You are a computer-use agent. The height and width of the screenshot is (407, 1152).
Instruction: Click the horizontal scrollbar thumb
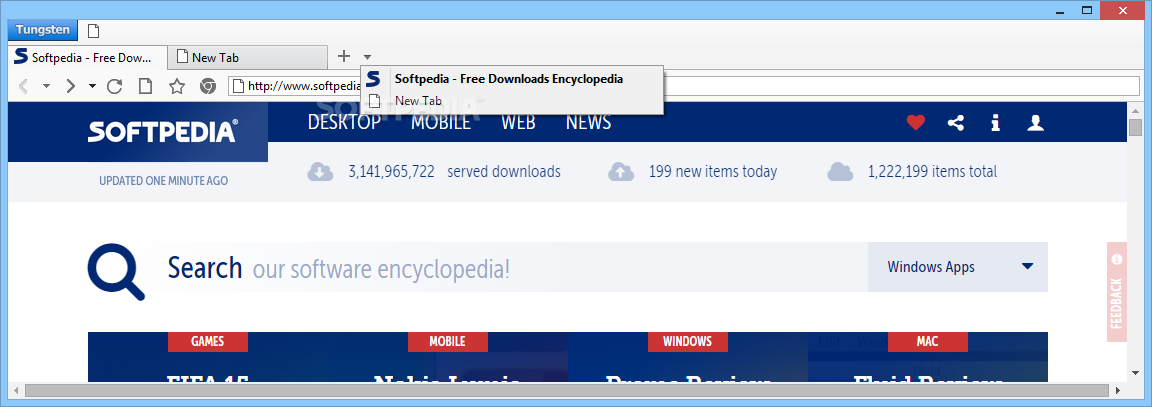point(566,390)
